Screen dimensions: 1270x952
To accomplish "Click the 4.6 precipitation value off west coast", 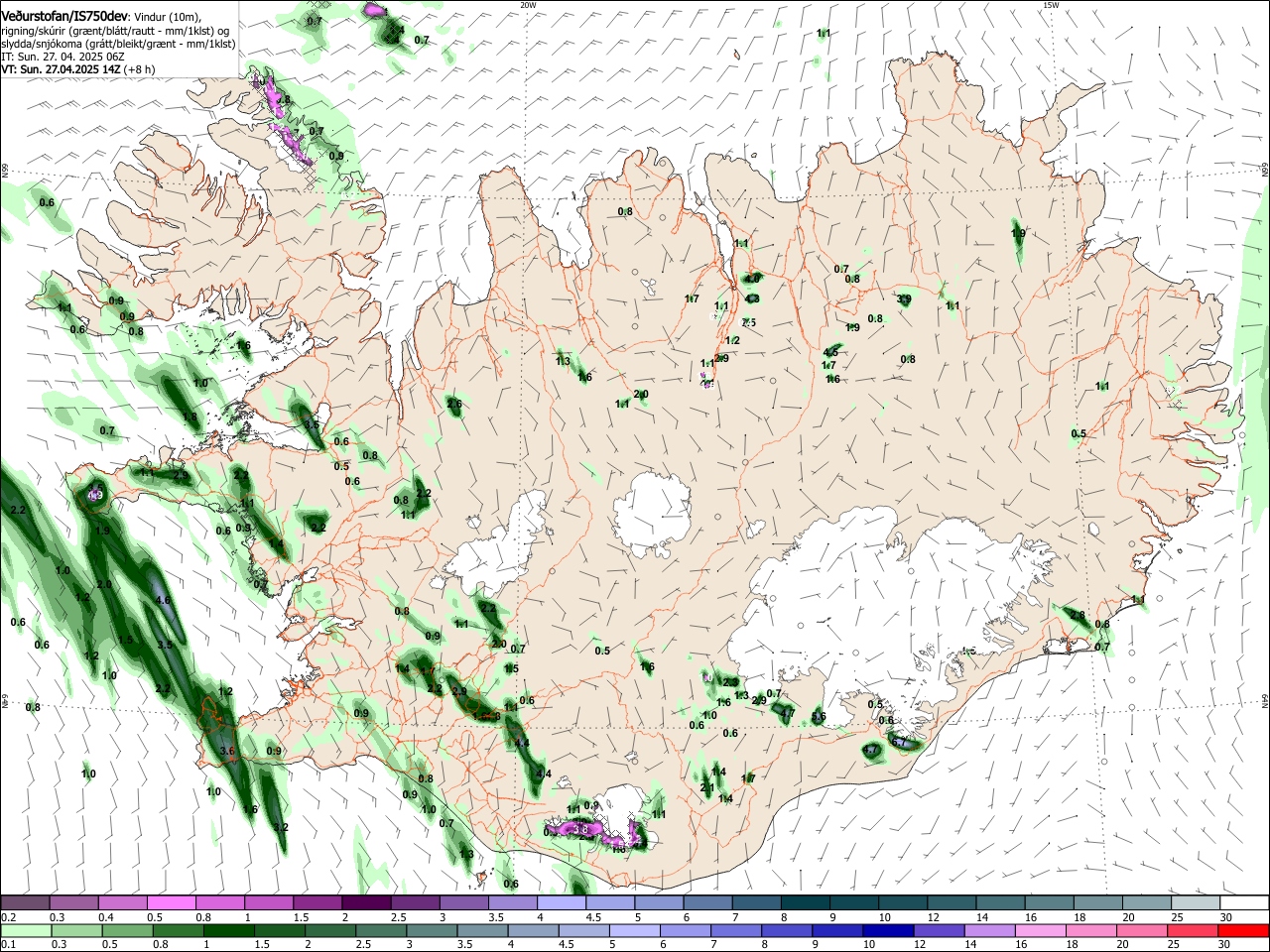I will tap(164, 601).
